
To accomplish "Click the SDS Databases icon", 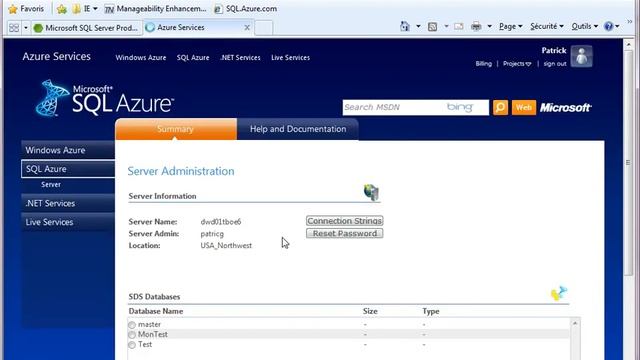I will point(559,293).
